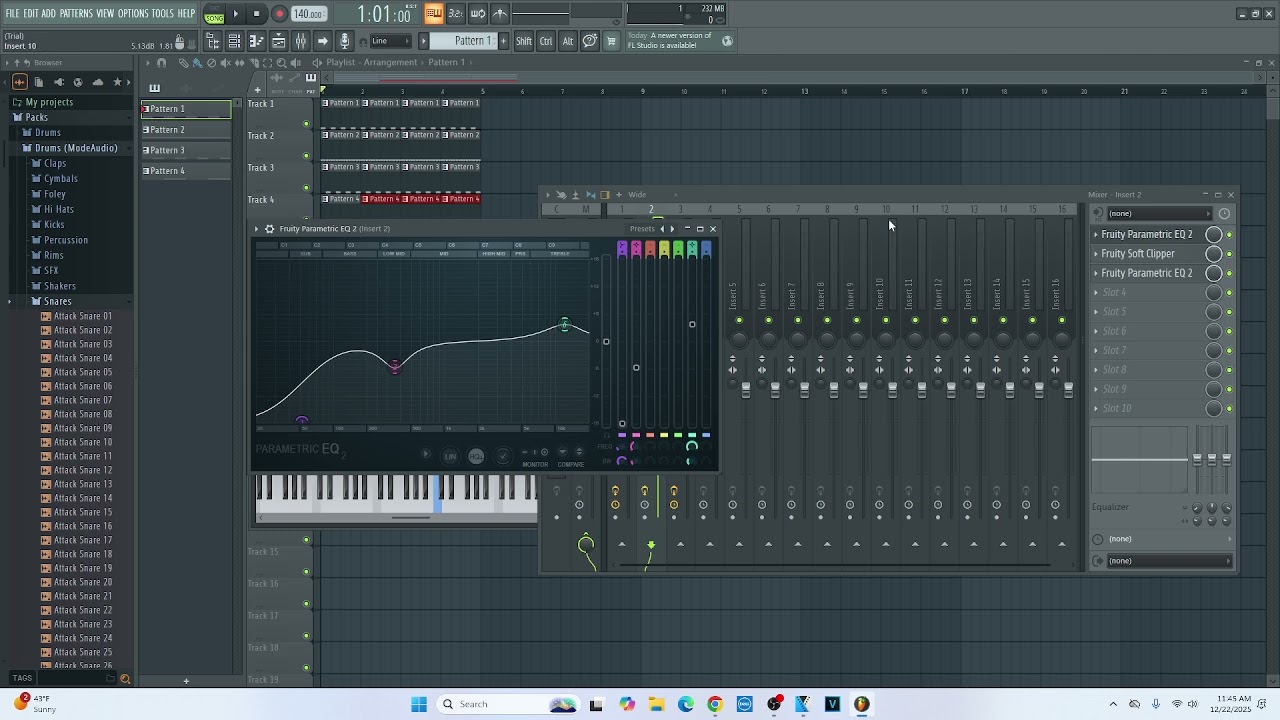Select EQ band 6 node on curve
This screenshot has height=720, width=1280.
[565, 325]
